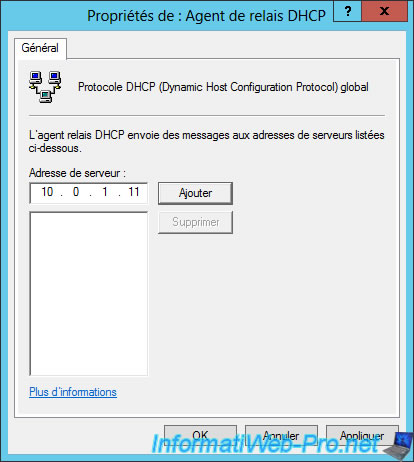Click the Adresse de serveur label

click(77, 173)
